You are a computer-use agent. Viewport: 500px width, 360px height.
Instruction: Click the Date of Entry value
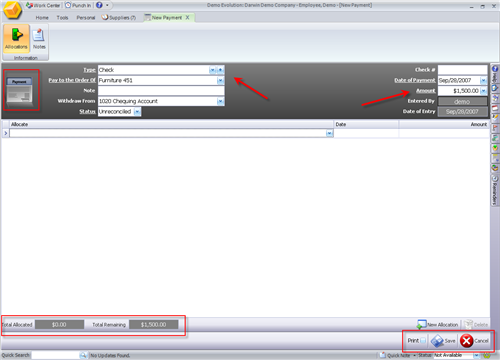462,112
